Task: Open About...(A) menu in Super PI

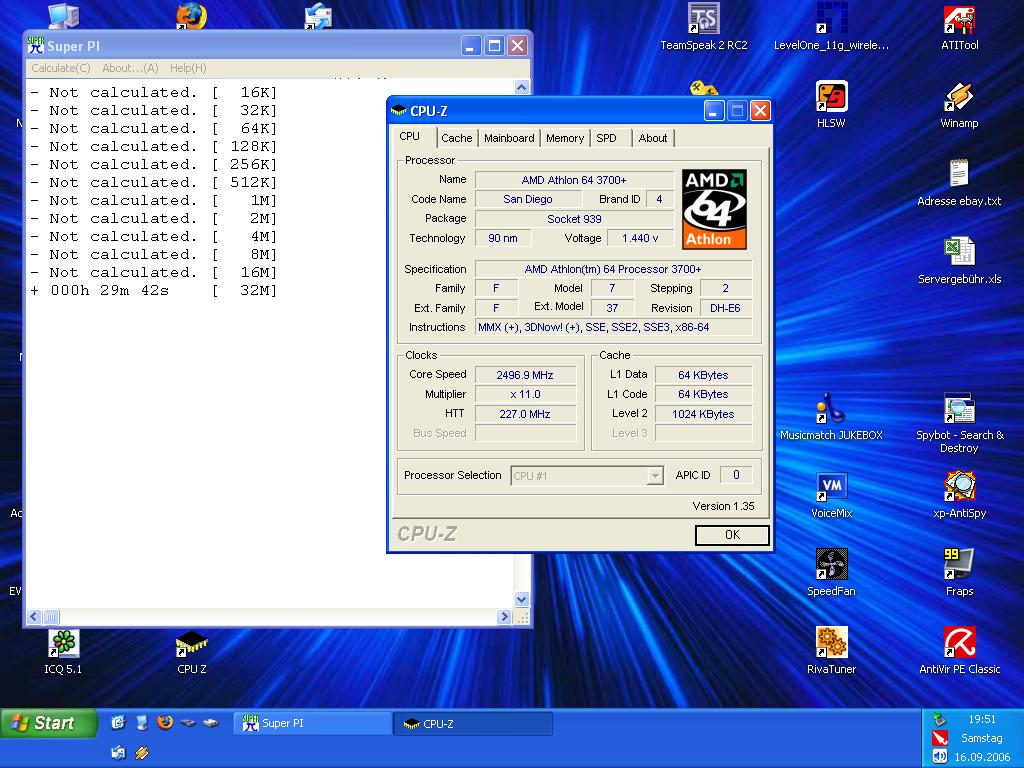Action: [130, 68]
